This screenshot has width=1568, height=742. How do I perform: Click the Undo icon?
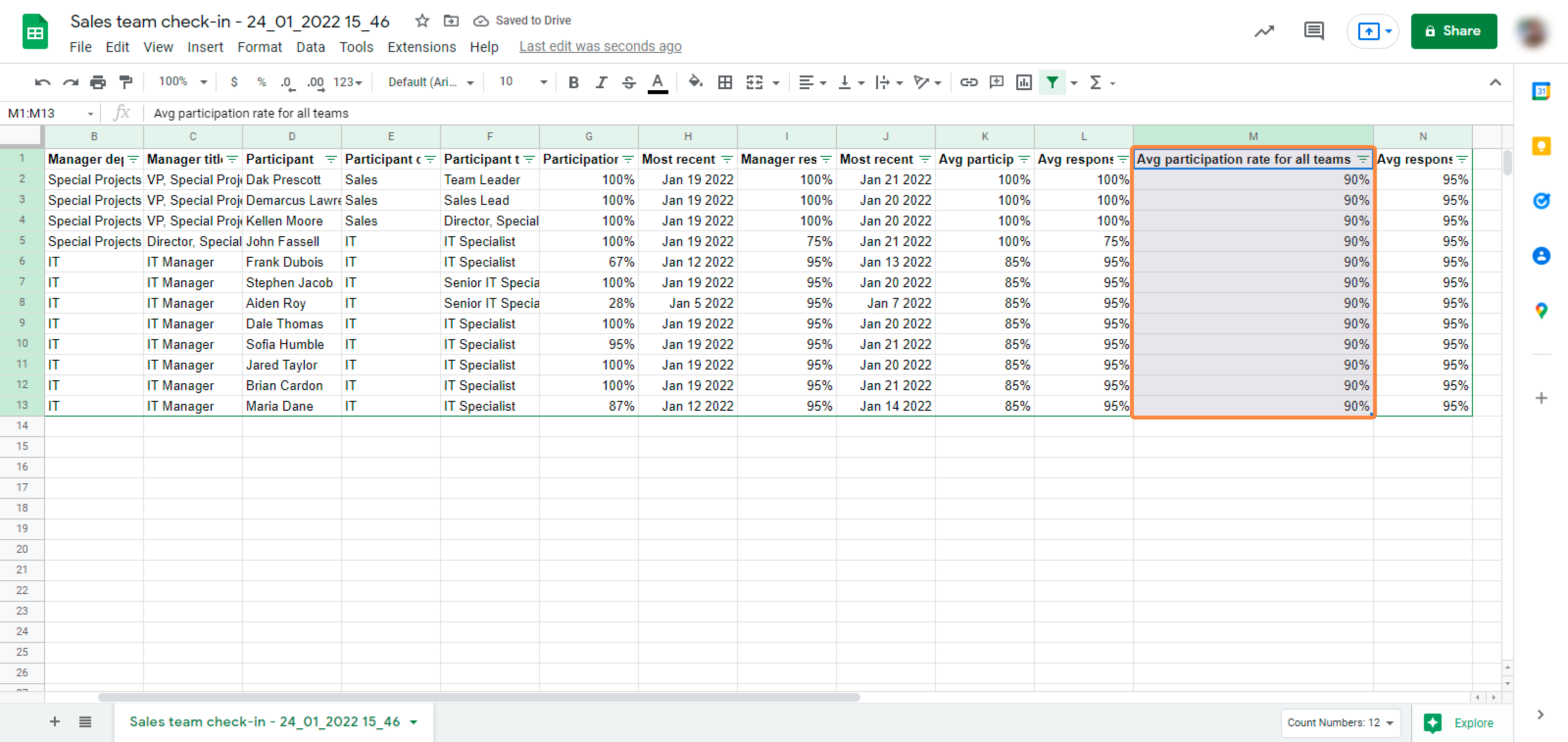[x=42, y=82]
